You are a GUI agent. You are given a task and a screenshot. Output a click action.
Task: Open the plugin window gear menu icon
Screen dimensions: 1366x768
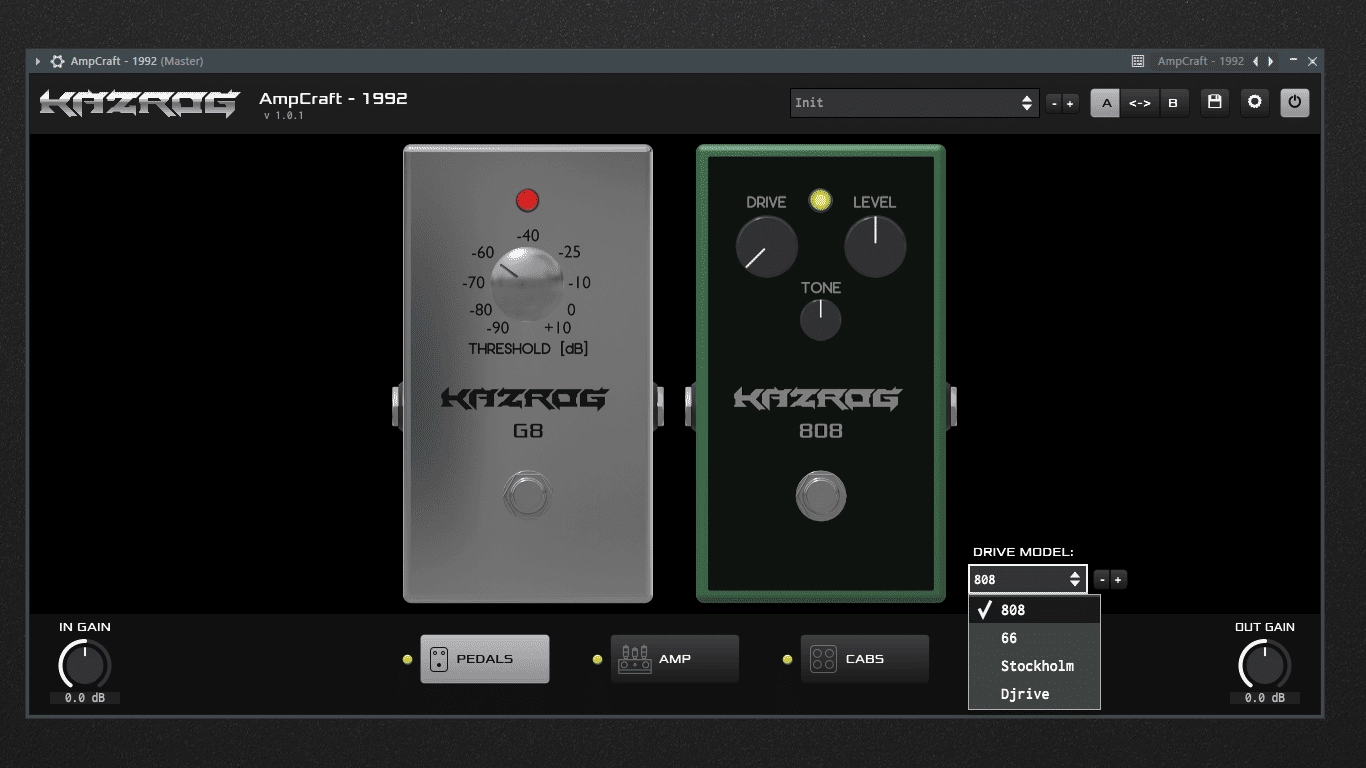coord(57,61)
